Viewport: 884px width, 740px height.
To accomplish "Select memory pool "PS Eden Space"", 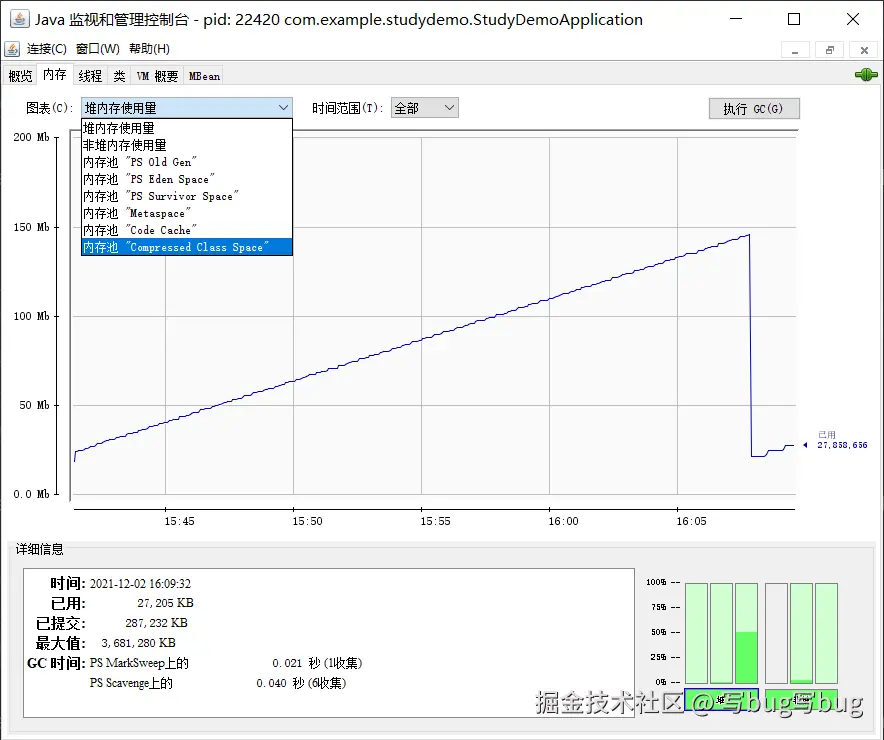I will point(187,179).
